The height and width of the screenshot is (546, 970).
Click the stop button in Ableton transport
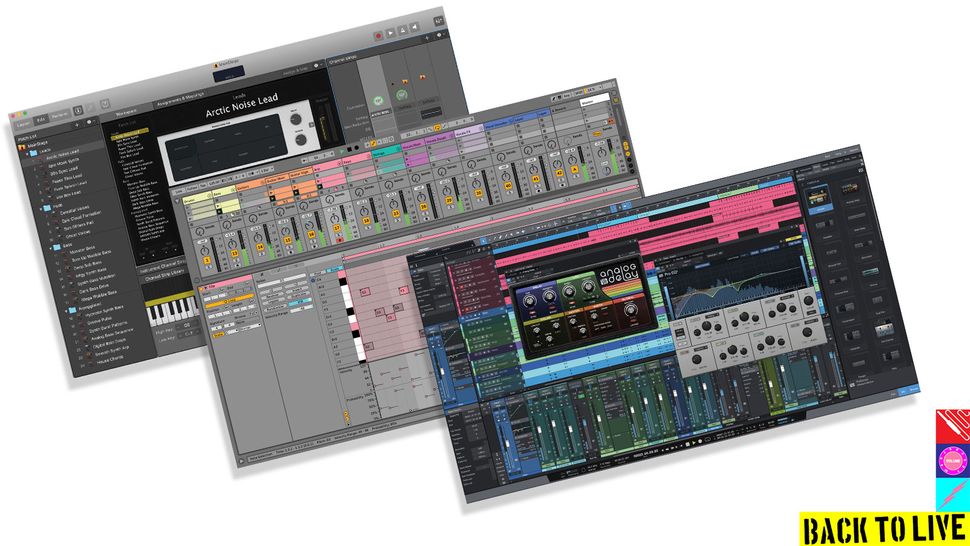(350, 150)
